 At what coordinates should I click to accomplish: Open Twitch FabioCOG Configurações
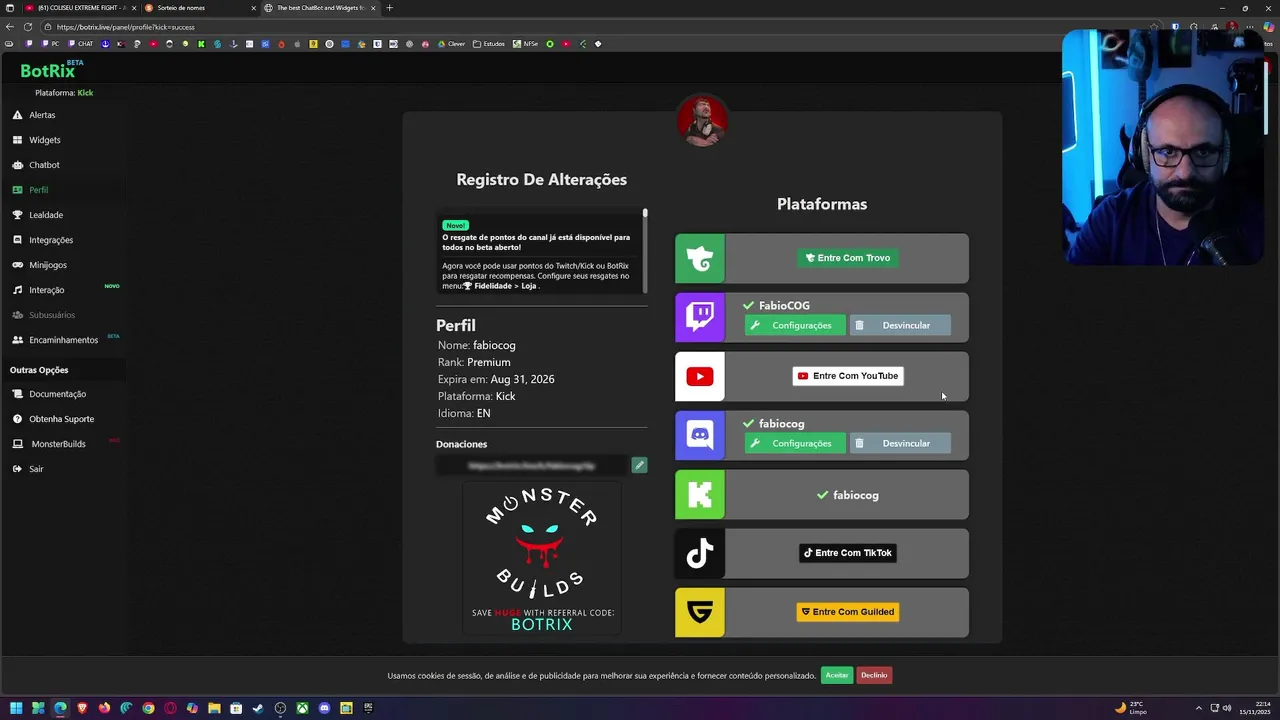[x=795, y=326]
